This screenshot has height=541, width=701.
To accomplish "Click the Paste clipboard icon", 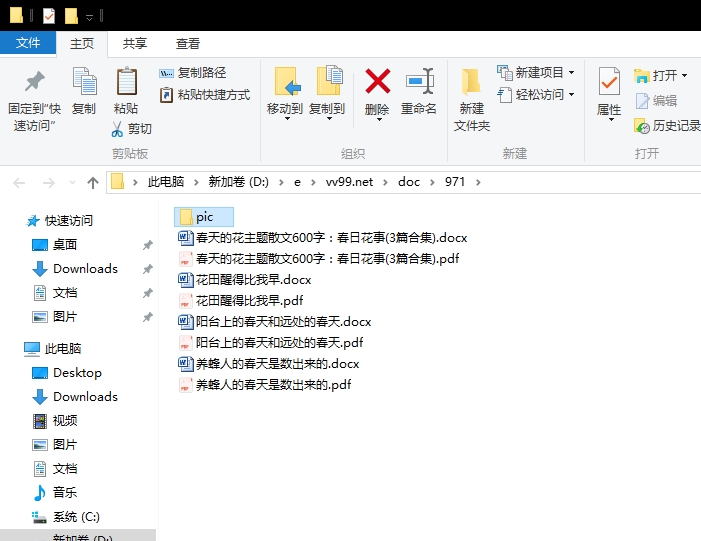I will 127,81.
